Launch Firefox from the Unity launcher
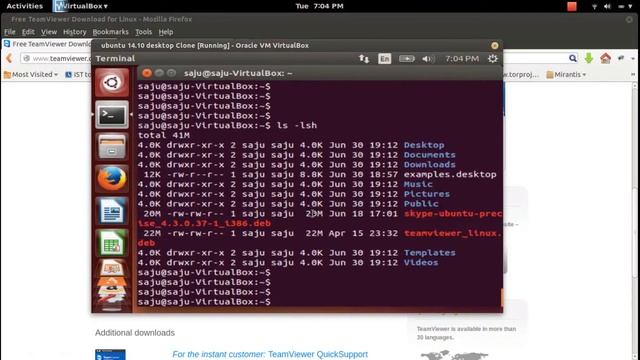Screen dimensions: 640x360 coord(112,179)
